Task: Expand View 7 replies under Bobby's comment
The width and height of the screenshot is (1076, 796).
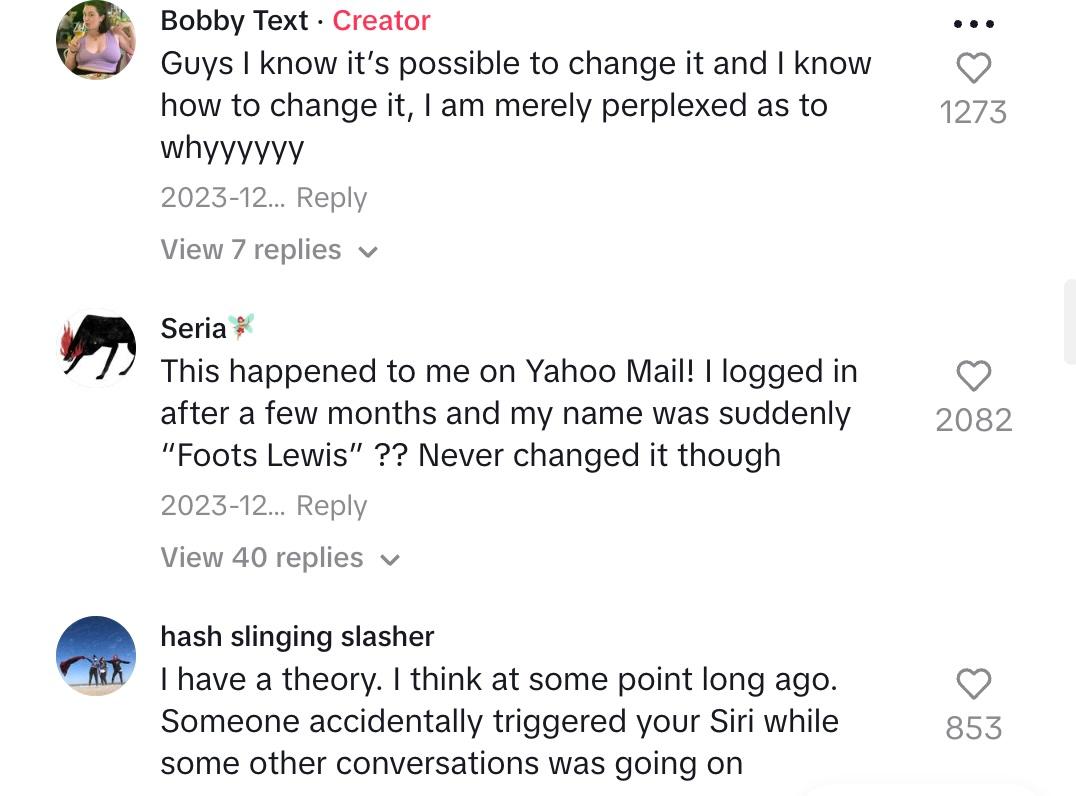Action: [x=251, y=249]
